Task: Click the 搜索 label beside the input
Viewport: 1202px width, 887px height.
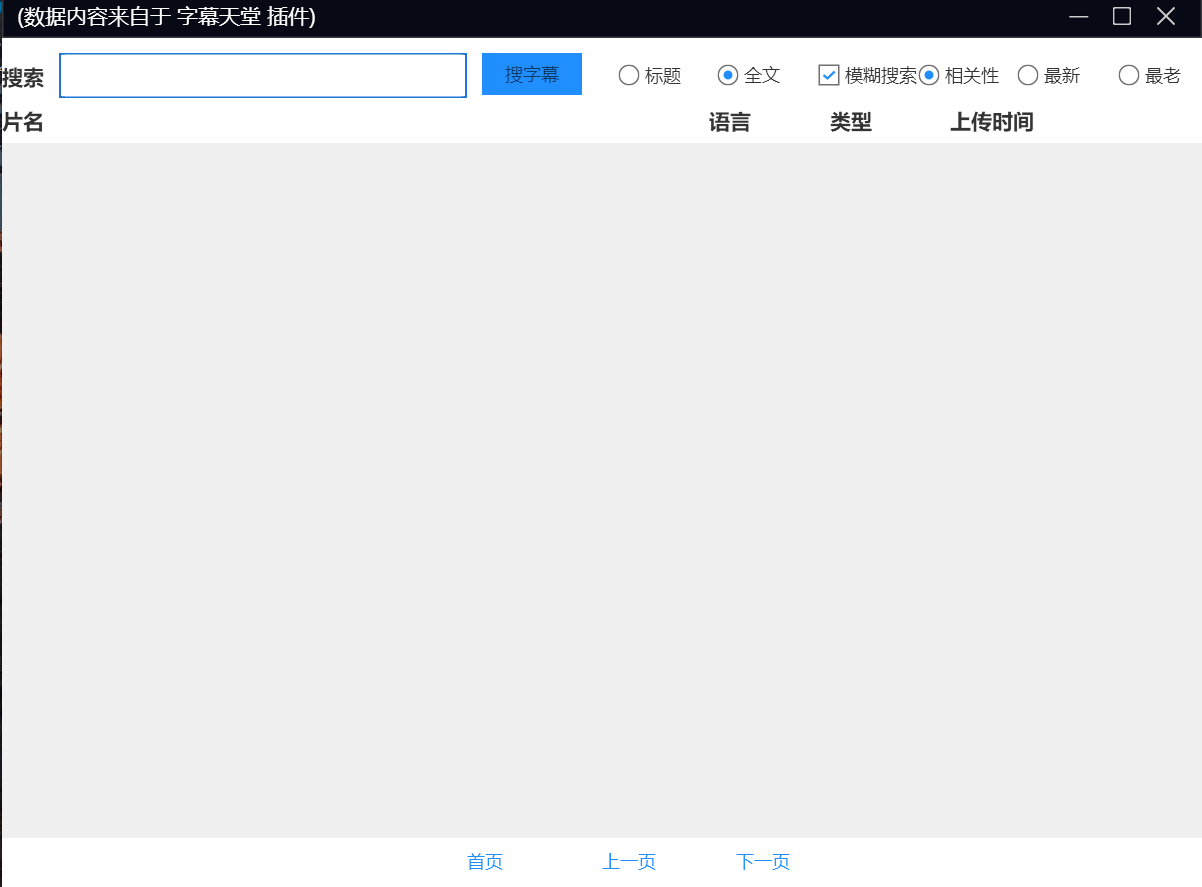Action: click(24, 75)
